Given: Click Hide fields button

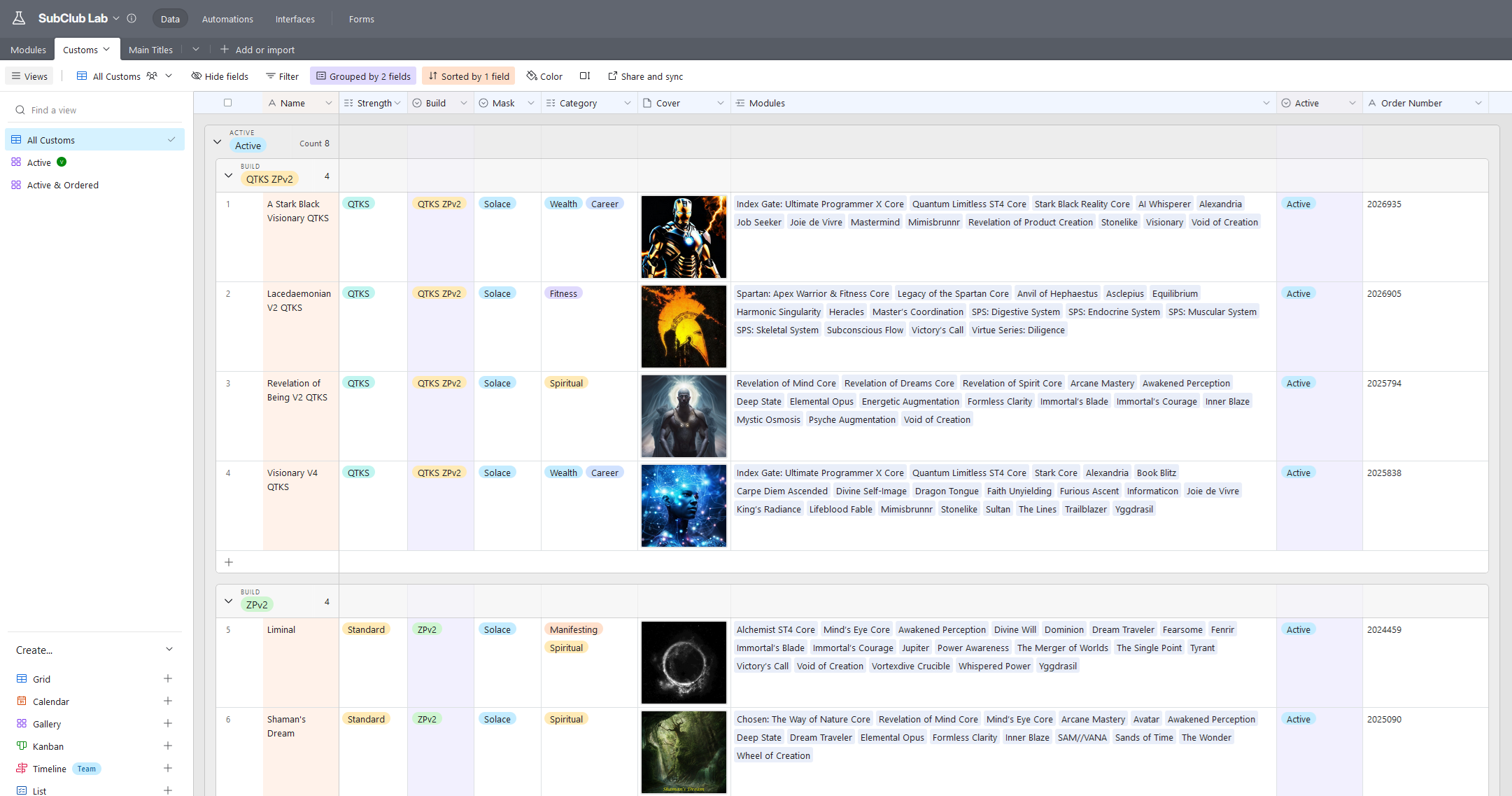Looking at the screenshot, I should coord(220,76).
